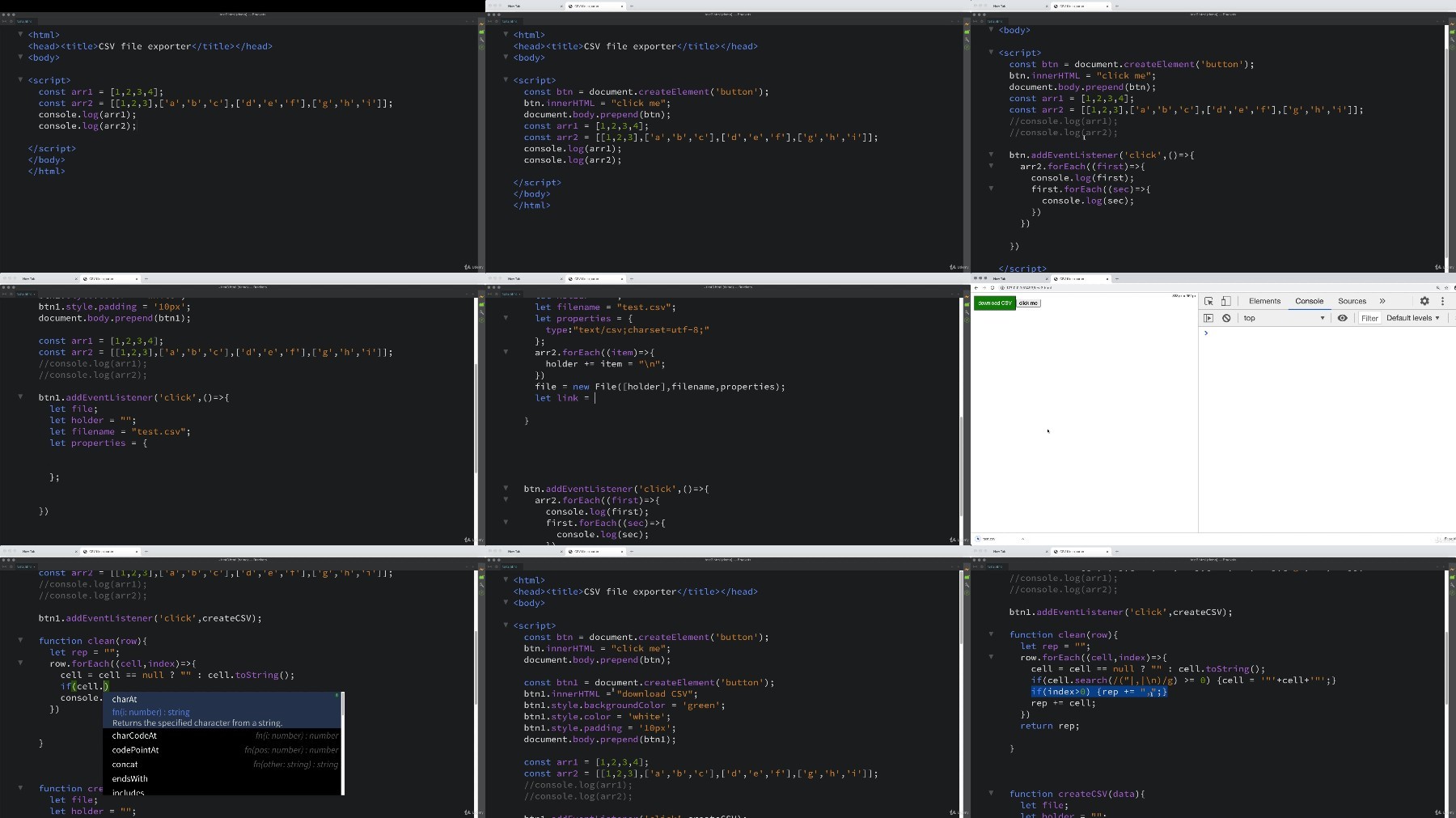The width and height of the screenshot is (1456, 818).
Task: Clear the console with the ban icon
Action: pyautogui.click(x=1226, y=318)
